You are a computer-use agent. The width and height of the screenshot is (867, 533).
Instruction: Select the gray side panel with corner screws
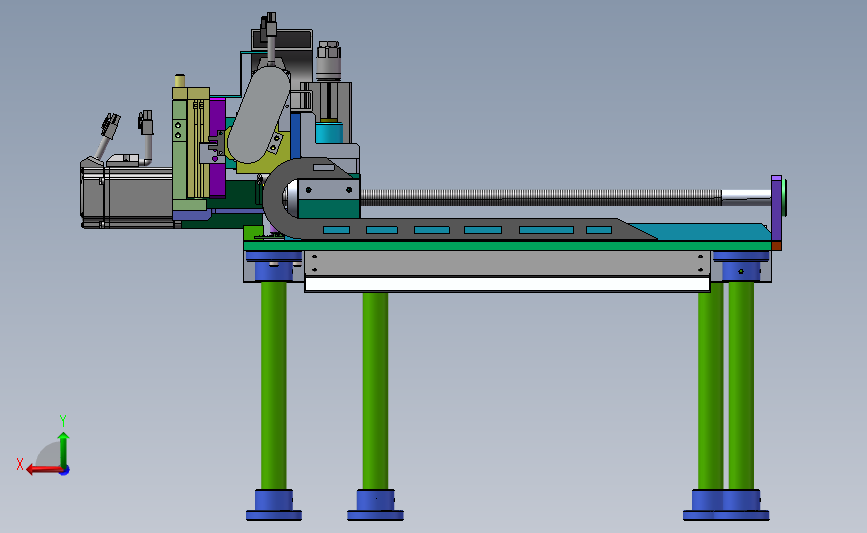click(x=507, y=263)
